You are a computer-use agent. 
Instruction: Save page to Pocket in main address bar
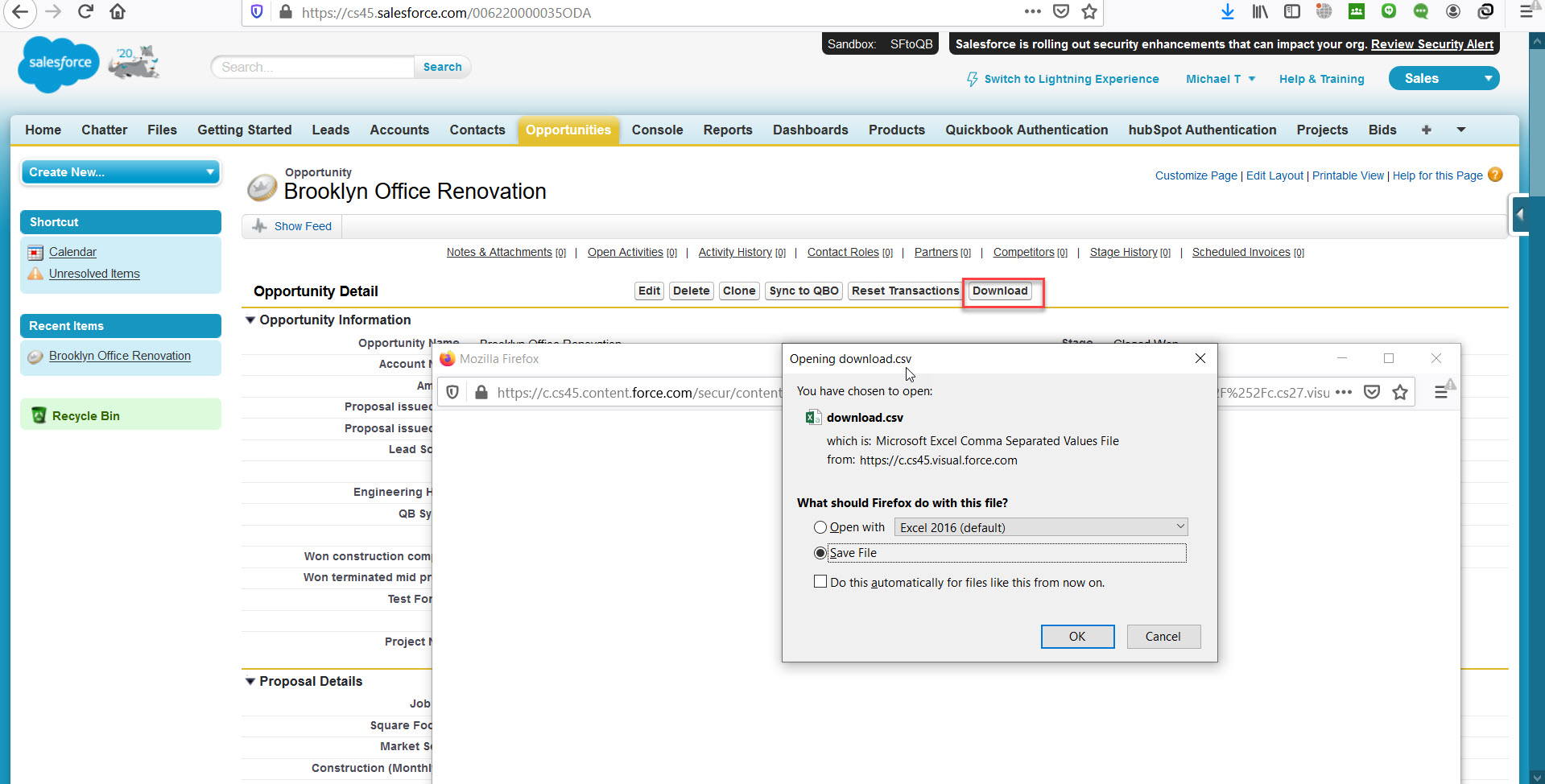click(x=1061, y=12)
